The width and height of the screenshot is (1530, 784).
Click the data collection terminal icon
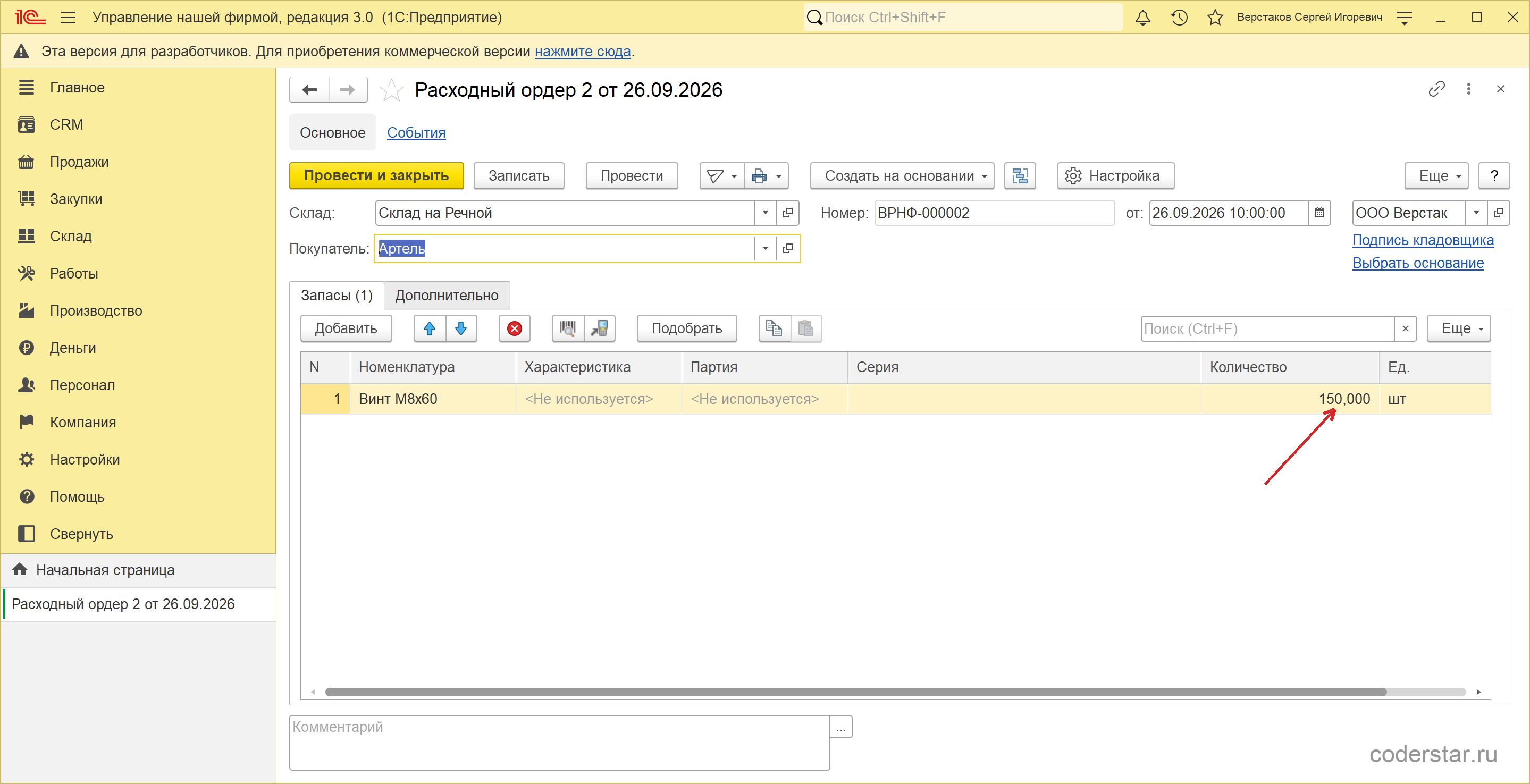click(x=599, y=328)
